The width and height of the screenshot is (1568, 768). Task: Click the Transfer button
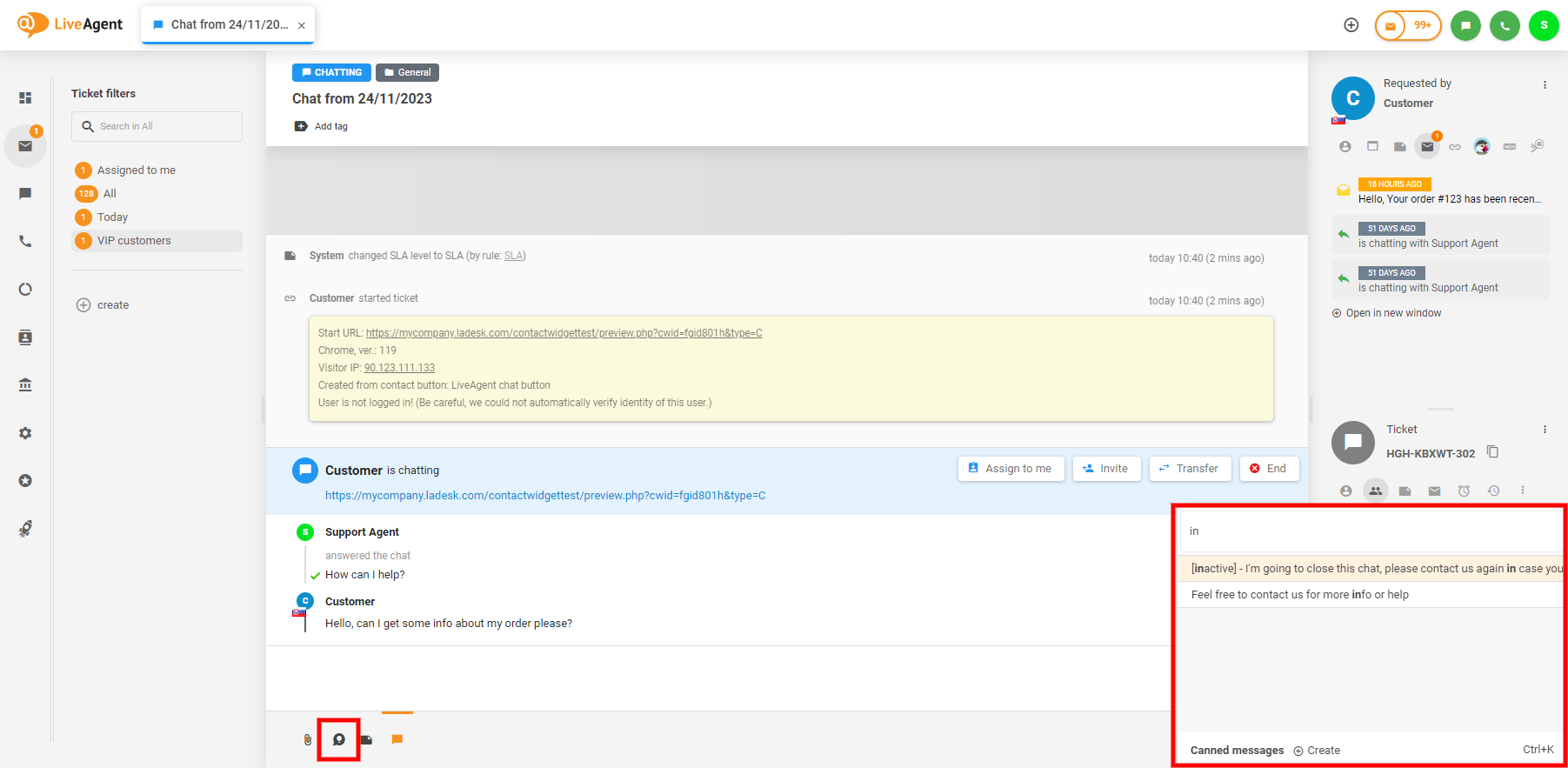coord(1189,469)
